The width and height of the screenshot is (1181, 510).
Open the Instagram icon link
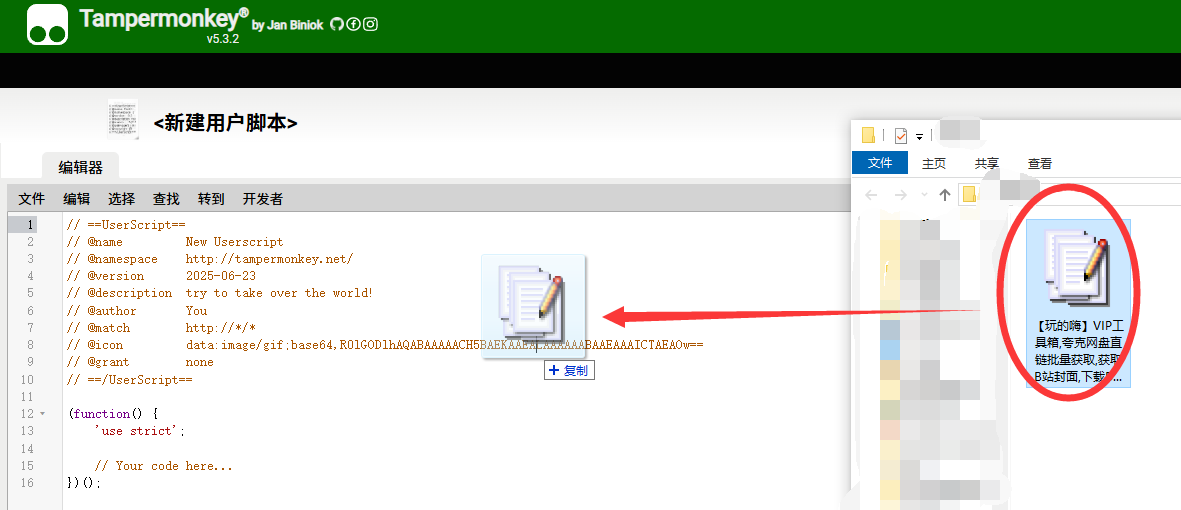(x=371, y=24)
